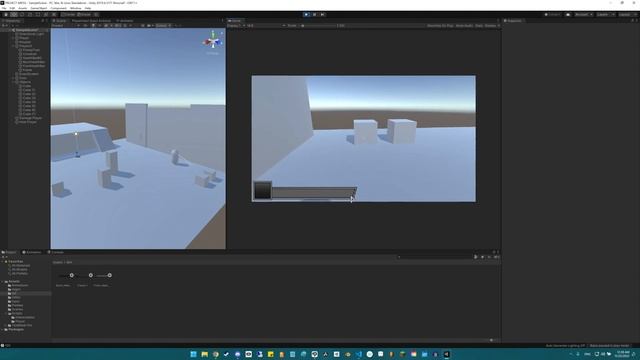Select All Materials under Favorites

(20, 265)
